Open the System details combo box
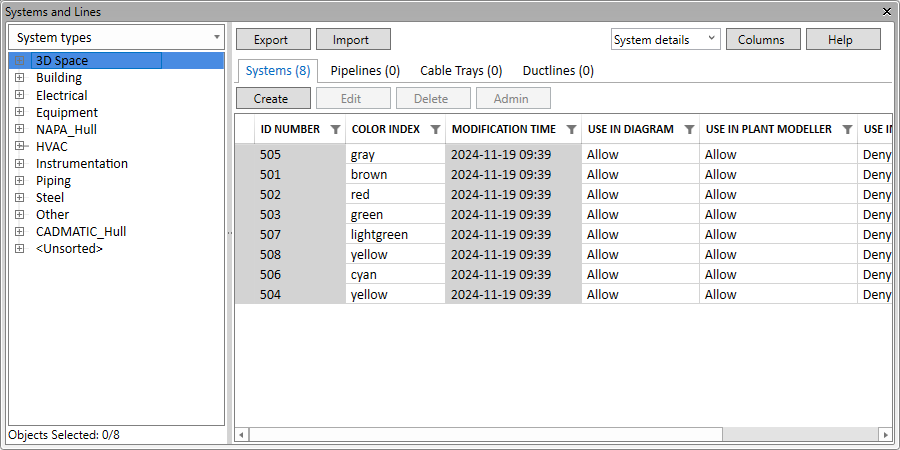The width and height of the screenshot is (900, 450). 665,40
